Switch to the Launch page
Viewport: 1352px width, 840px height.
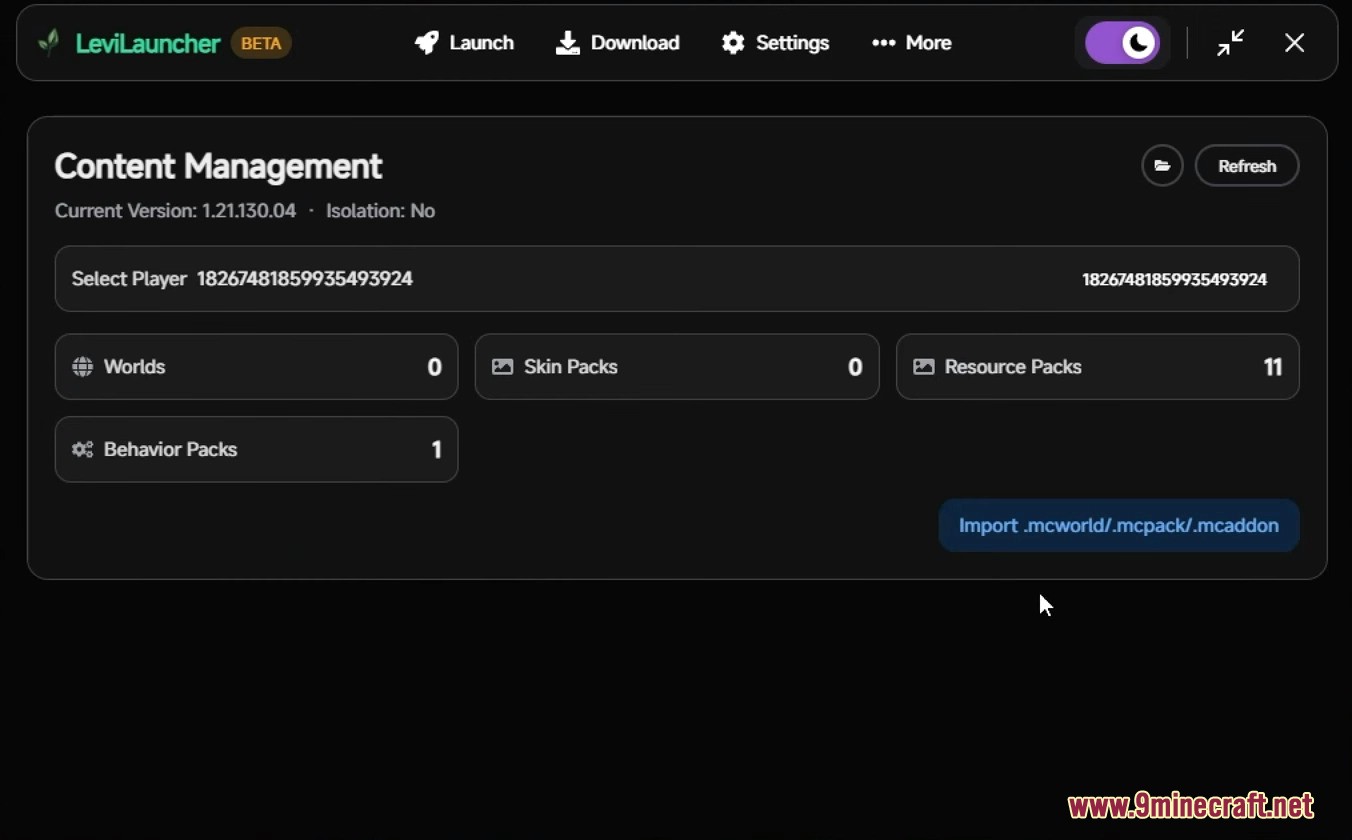point(481,43)
